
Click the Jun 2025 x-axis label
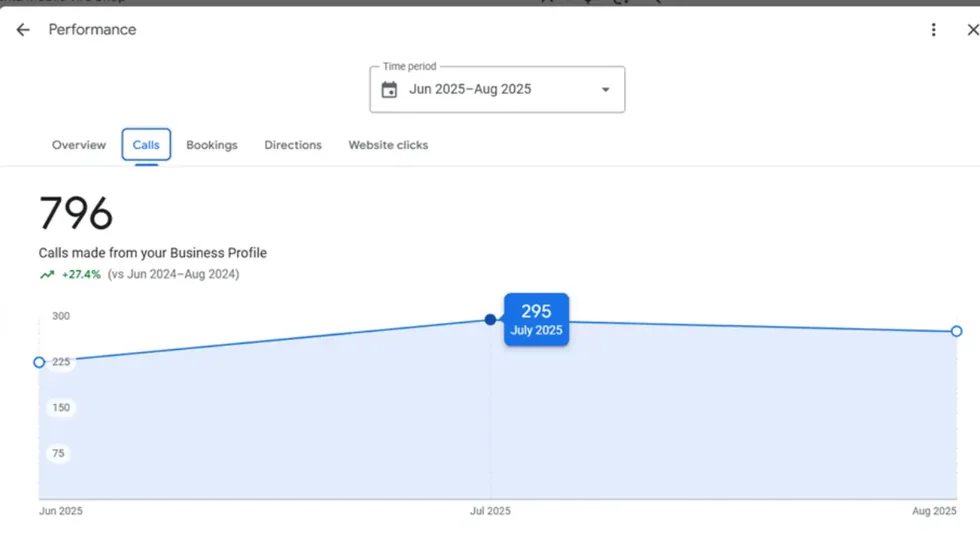(61, 511)
